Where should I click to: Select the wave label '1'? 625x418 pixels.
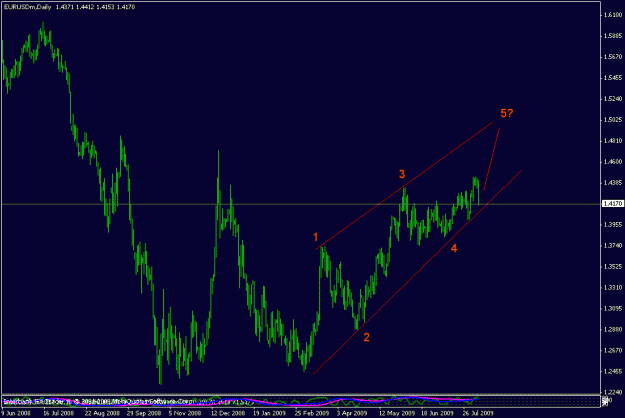pos(316,237)
